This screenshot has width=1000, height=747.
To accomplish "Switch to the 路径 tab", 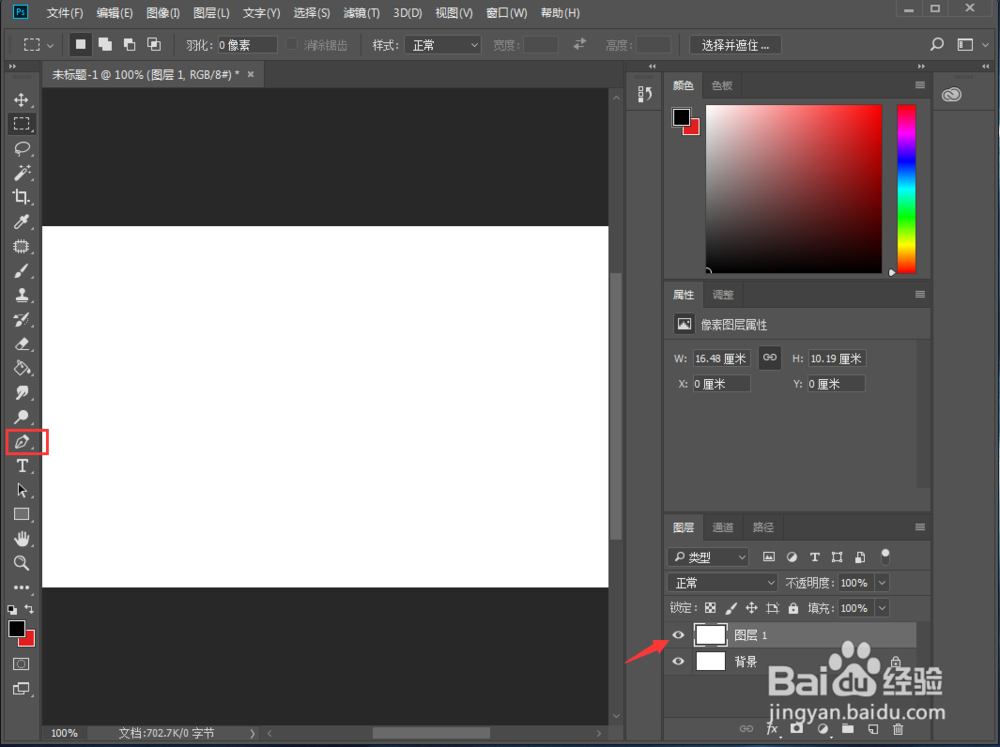I will click(x=763, y=527).
